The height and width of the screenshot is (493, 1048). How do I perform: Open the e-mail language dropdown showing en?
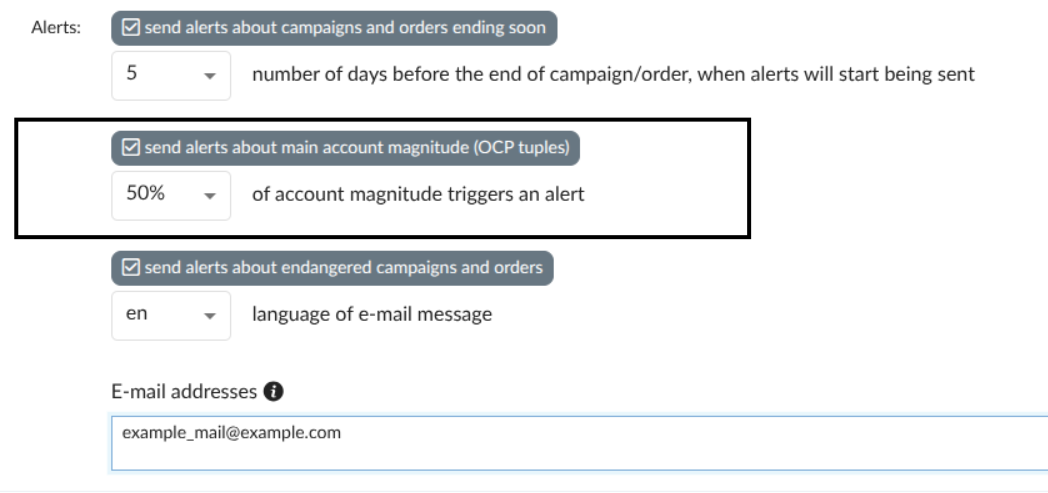[170, 314]
